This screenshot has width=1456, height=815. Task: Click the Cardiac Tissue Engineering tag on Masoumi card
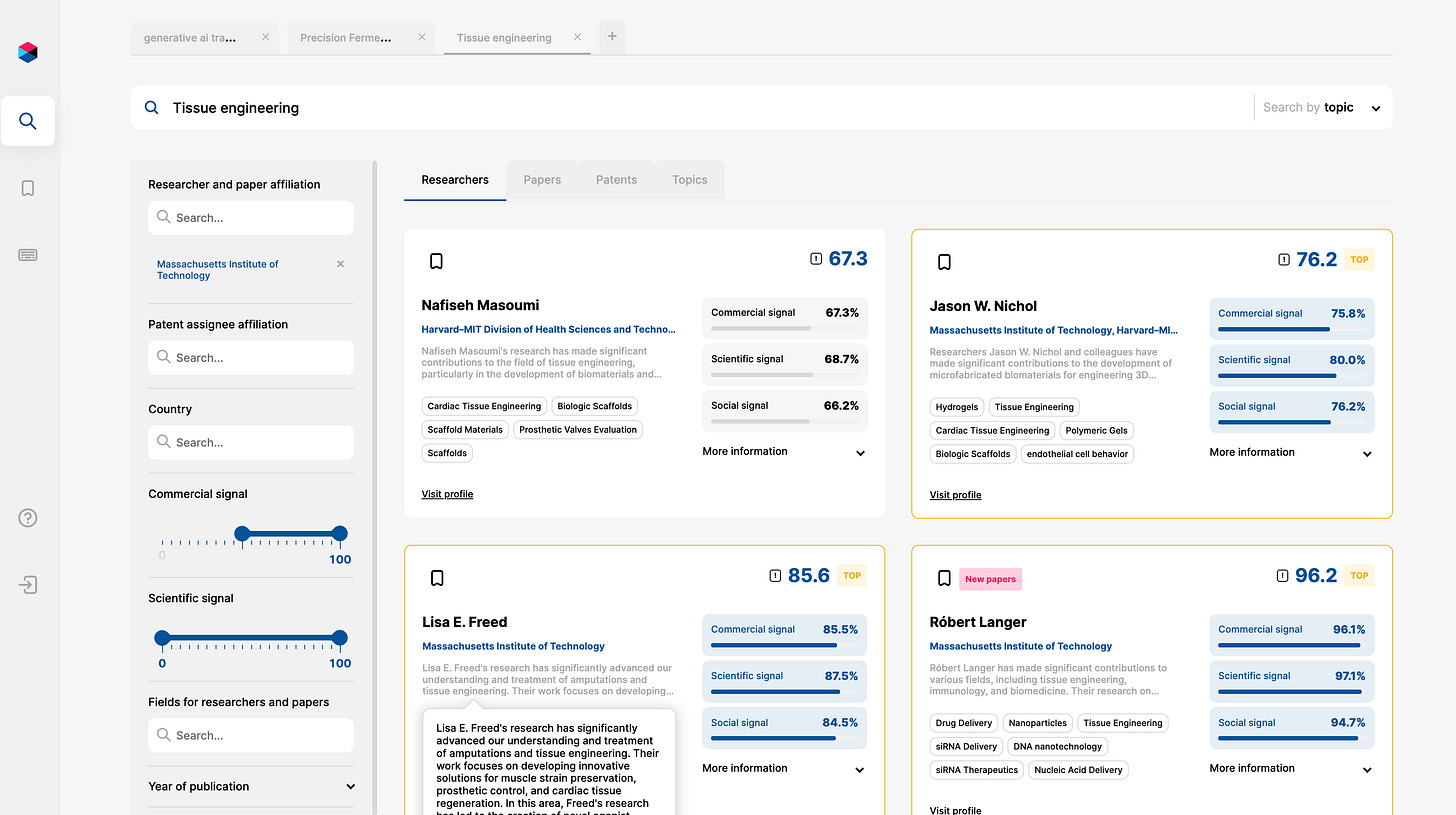click(484, 406)
